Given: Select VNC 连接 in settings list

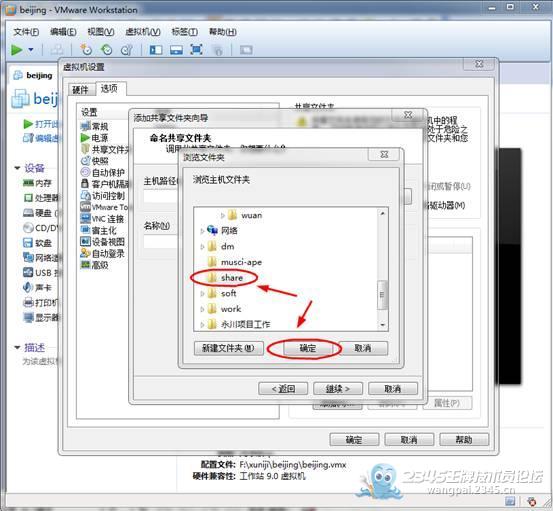Looking at the screenshot, I should click(102, 219).
